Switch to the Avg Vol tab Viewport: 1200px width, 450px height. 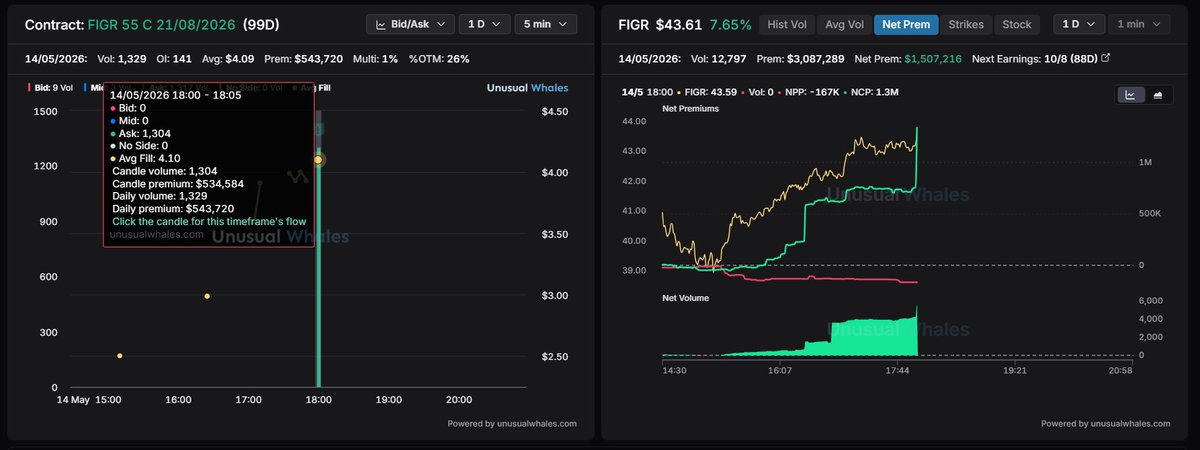(843, 24)
